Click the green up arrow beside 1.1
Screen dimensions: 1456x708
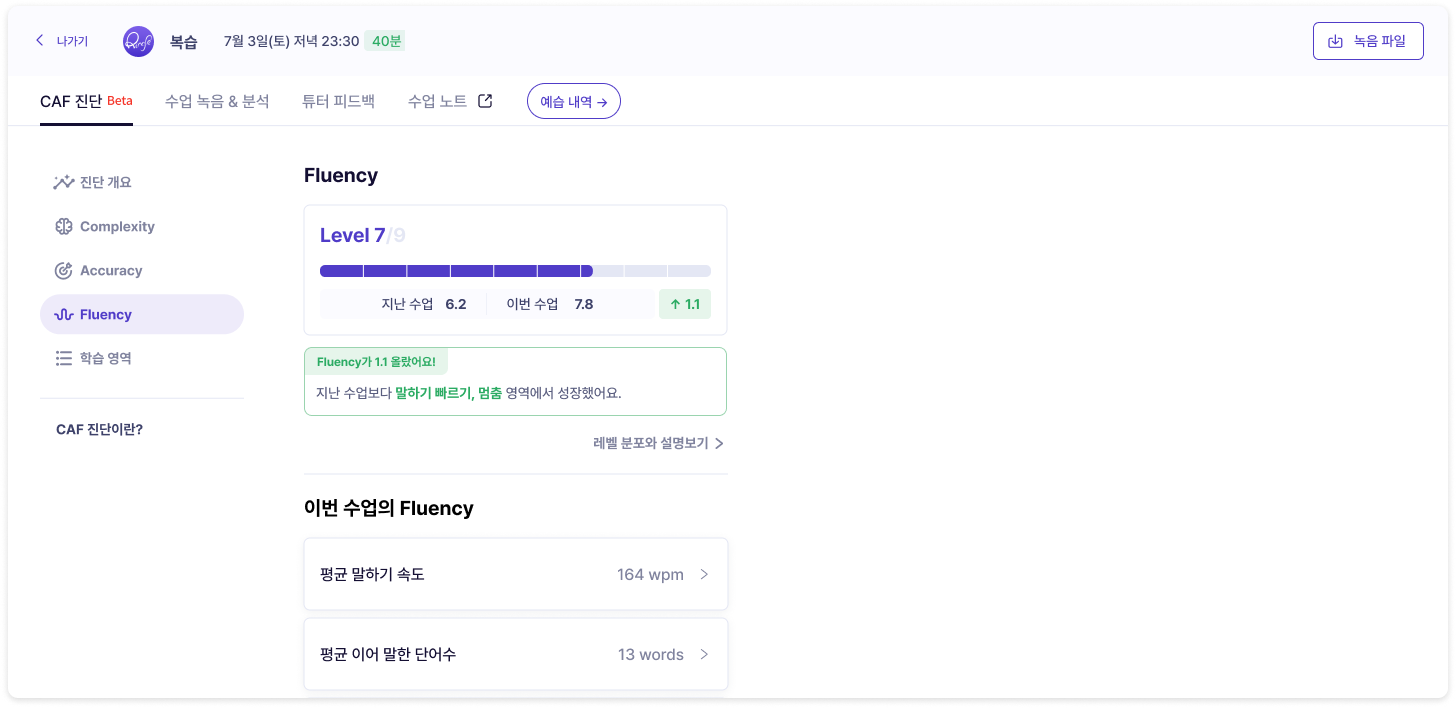(x=675, y=304)
